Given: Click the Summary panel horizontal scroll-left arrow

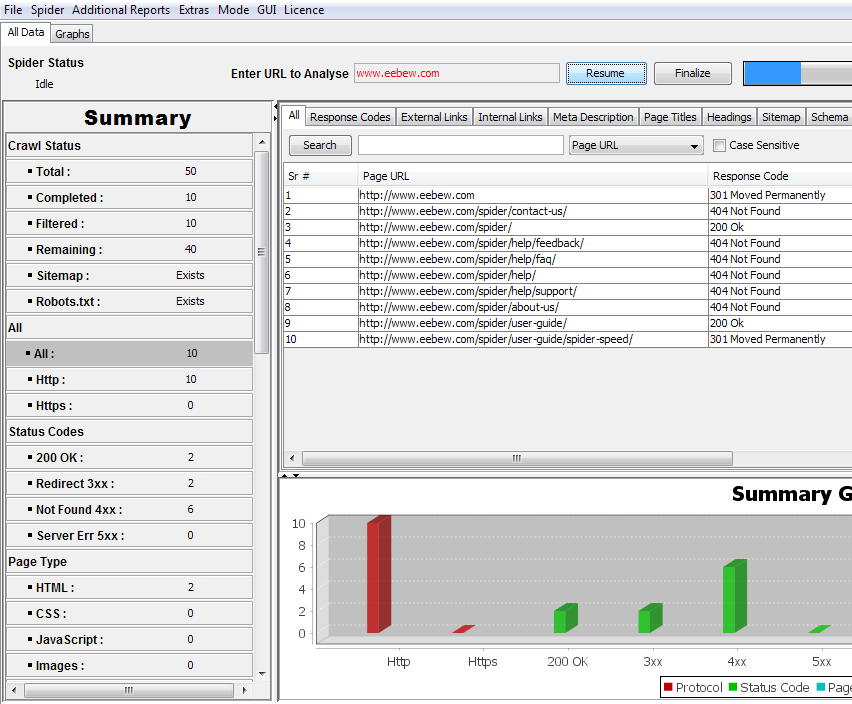Looking at the screenshot, I should [x=14, y=690].
